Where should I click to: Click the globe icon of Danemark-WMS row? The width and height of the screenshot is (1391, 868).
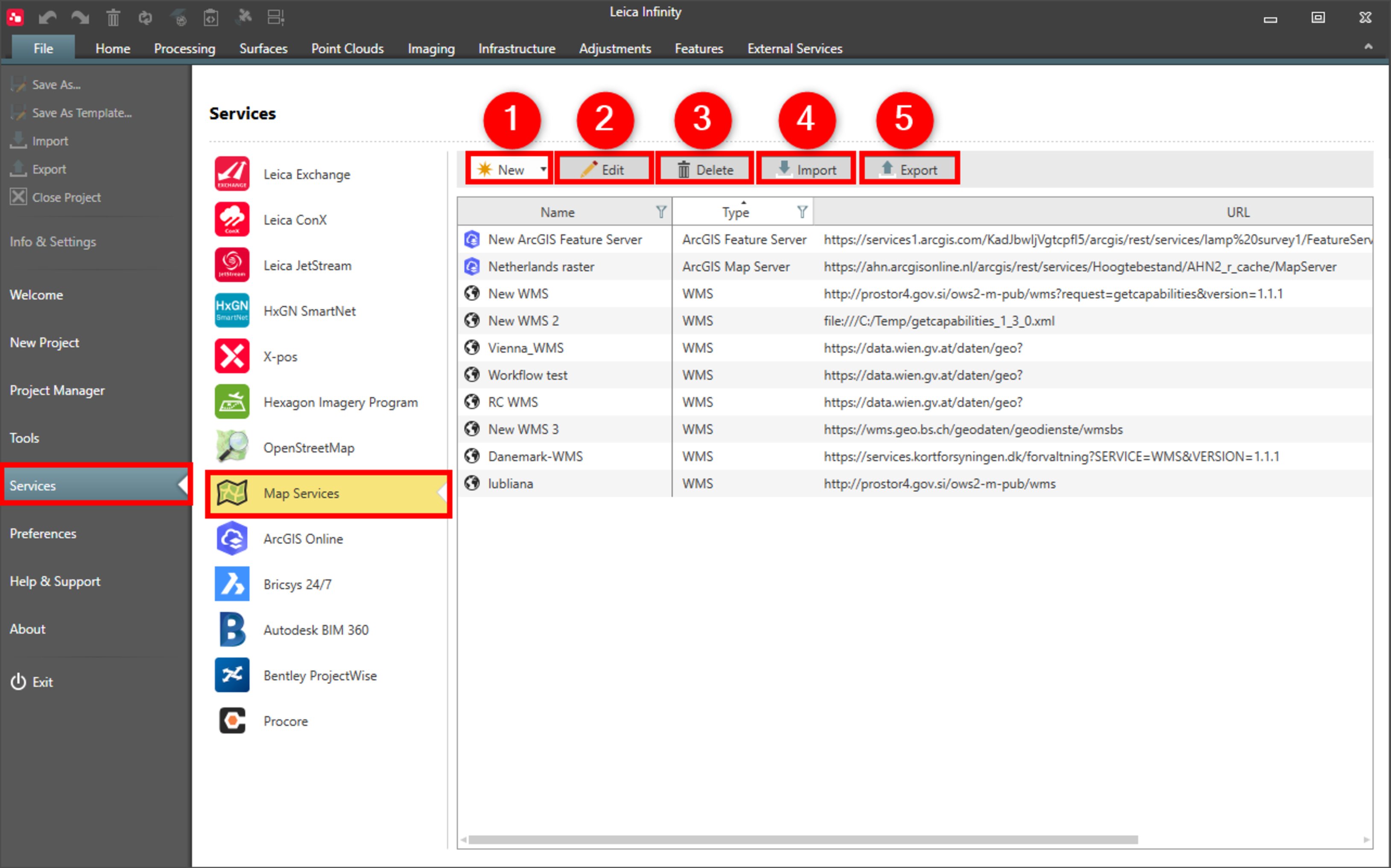[x=472, y=456]
